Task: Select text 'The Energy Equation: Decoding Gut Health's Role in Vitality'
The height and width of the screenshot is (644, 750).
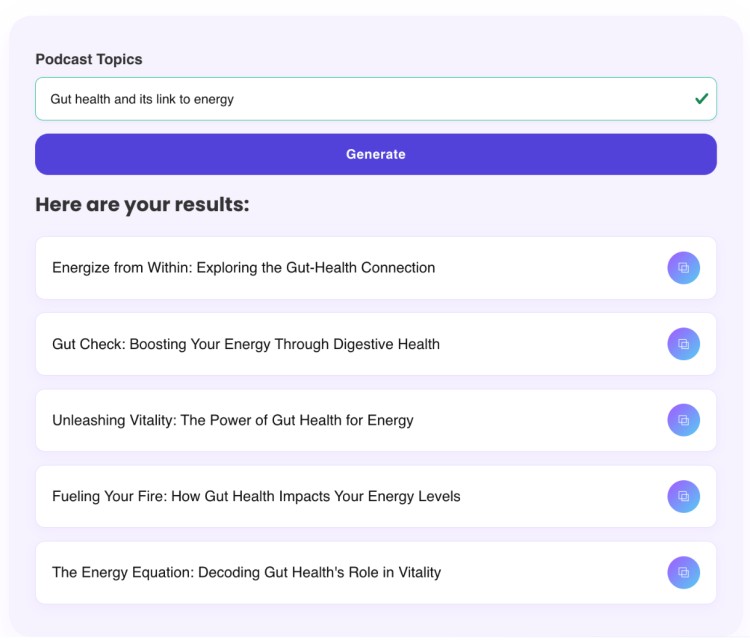Action: [246, 573]
